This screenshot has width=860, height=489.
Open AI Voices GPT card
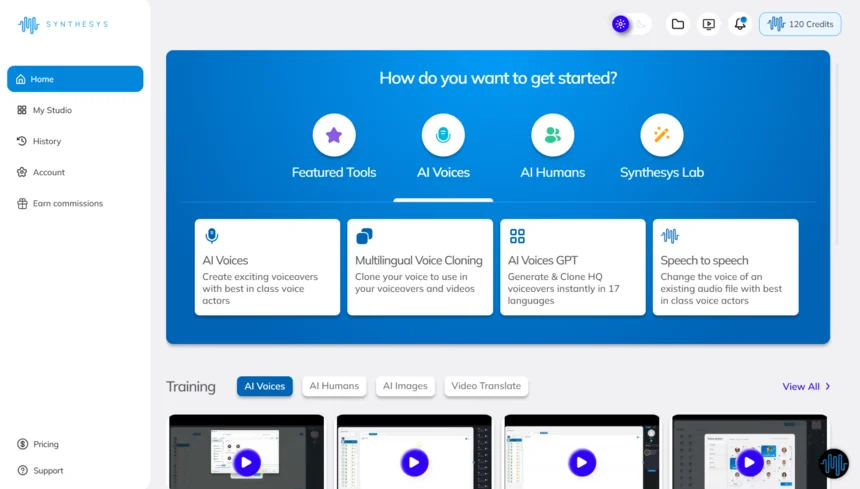(x=573, y=267)
